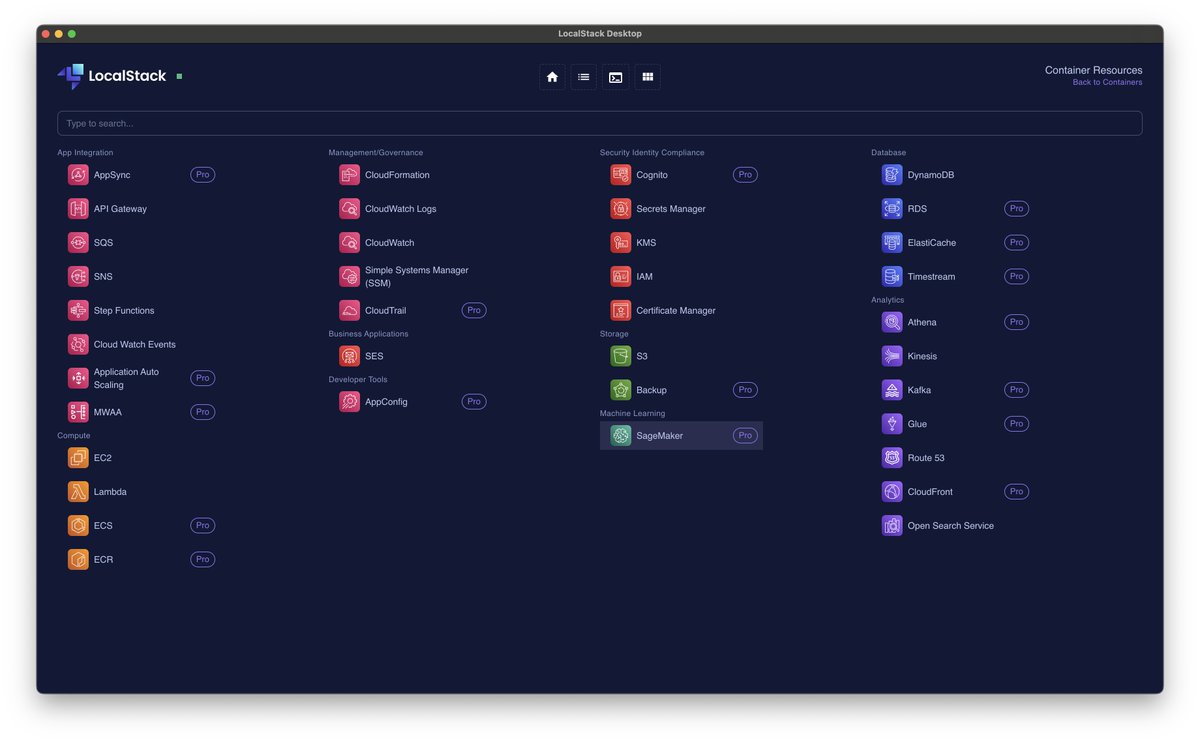Open the Athena analytics icon

(x=892, y=322)
